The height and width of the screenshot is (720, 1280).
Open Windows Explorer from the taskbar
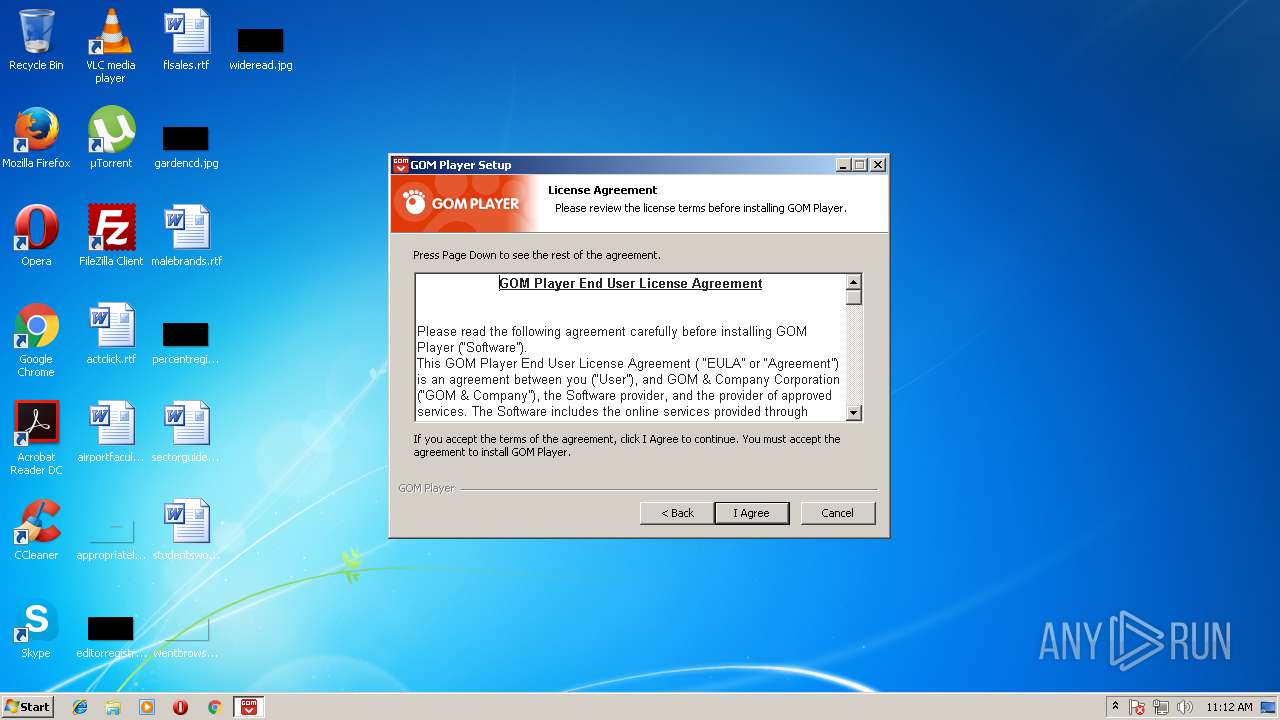coord(113,707)
